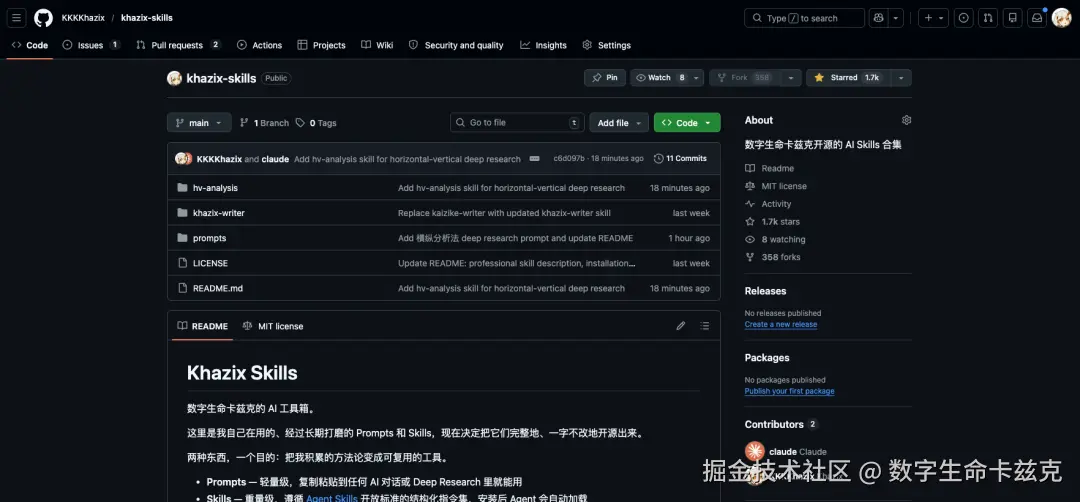Open the repository Settings tab
Image resolution: width=1080 pixels, height=502 pixels.
point(606,45)
